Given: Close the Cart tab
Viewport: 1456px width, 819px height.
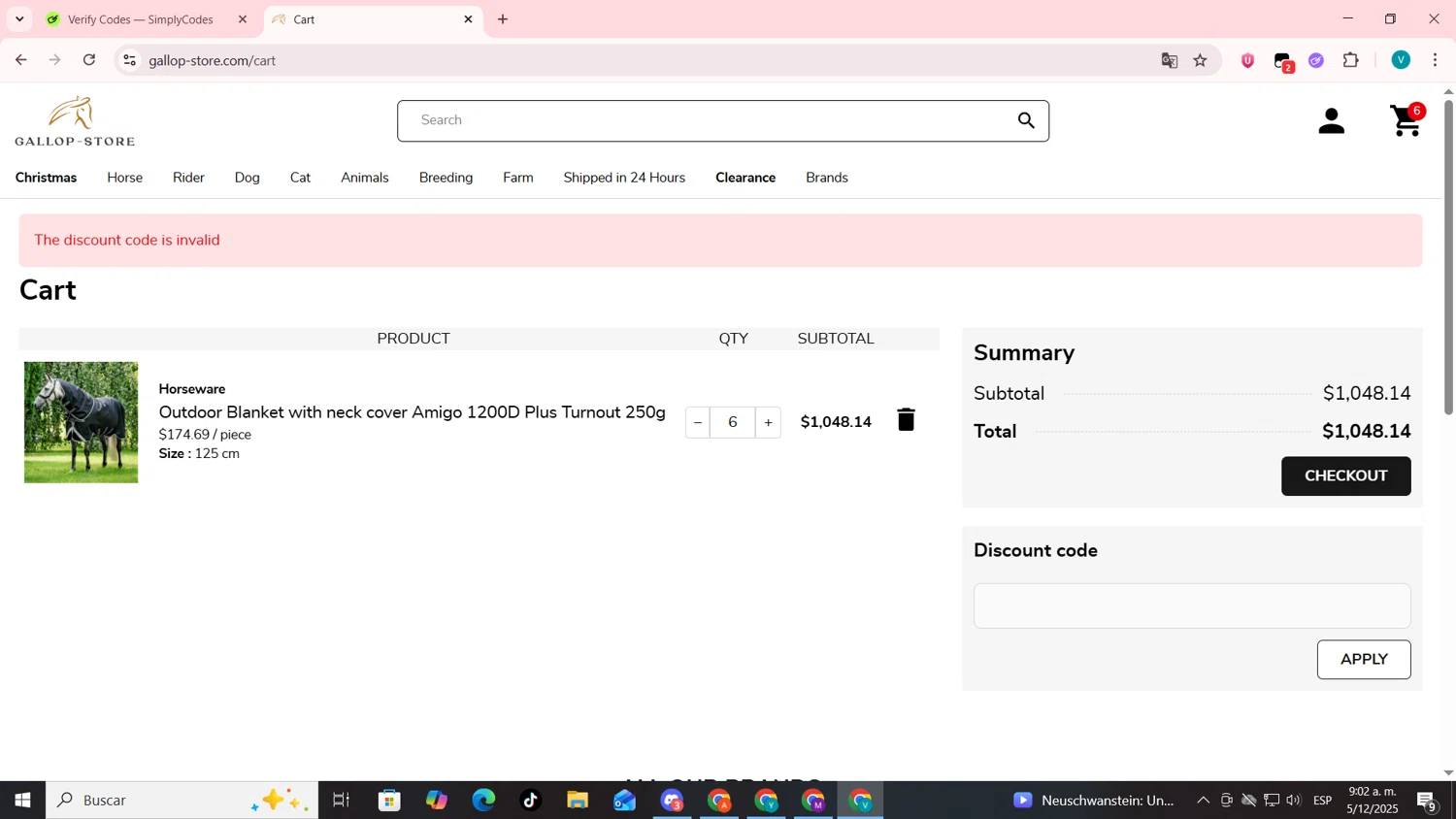Looking at the screenshot, I should coord(468,19).
